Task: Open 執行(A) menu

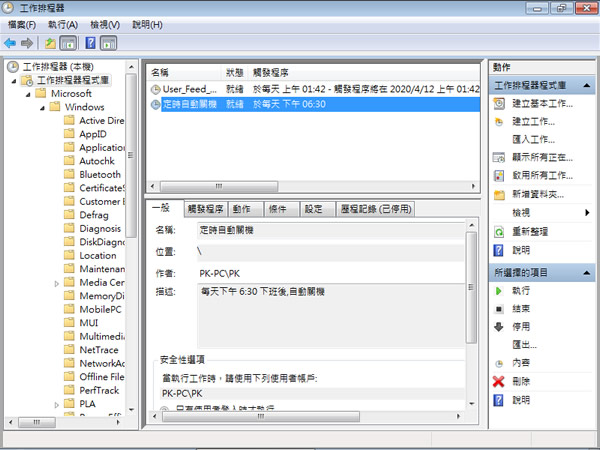Action: point(63,25)
